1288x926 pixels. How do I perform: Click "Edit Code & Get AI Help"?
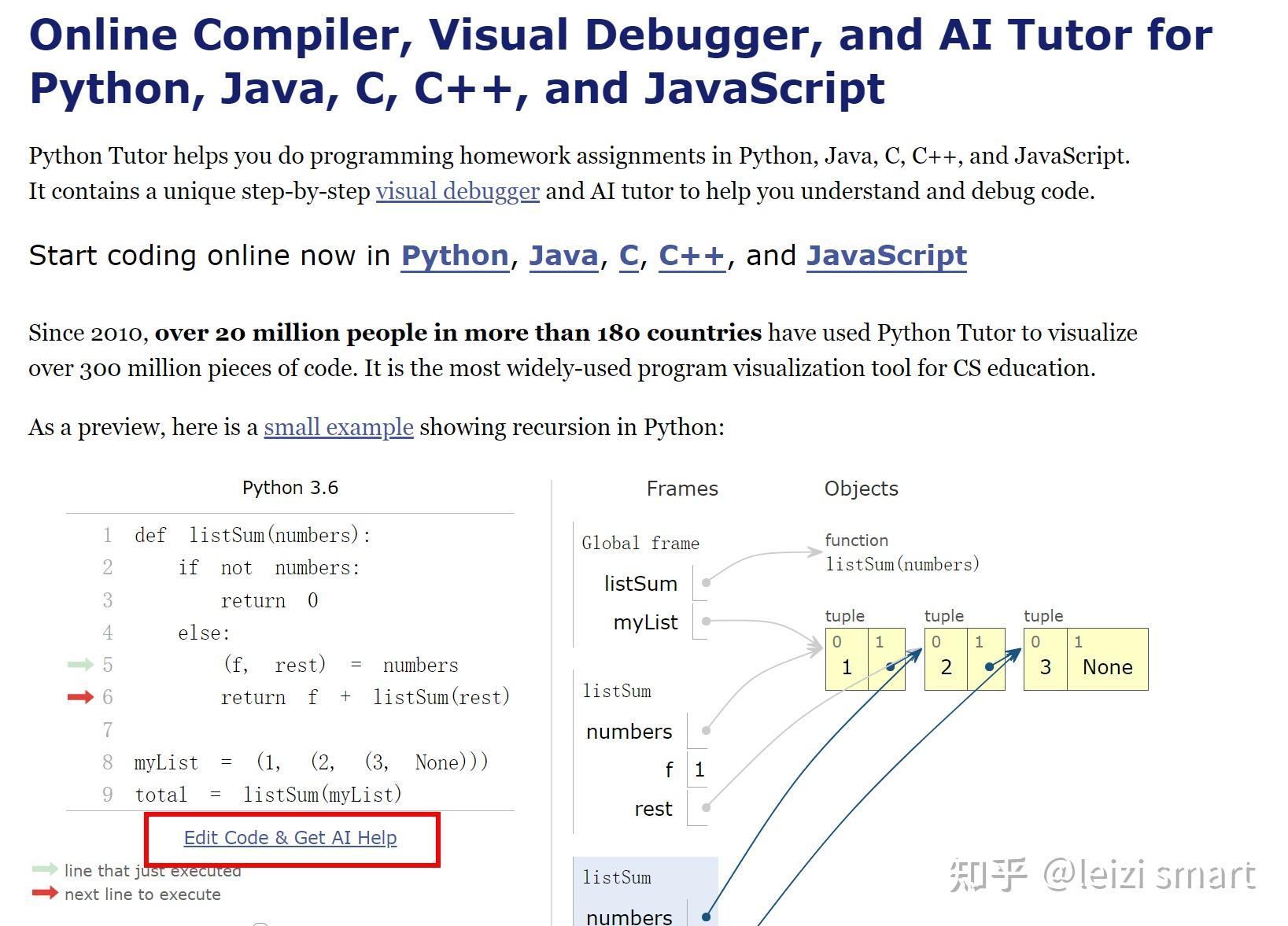(x=290, y=838)
